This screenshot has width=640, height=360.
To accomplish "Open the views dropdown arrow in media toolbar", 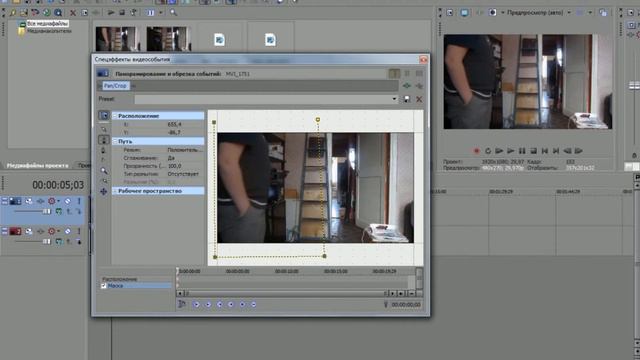I will [x=161, y=13].
